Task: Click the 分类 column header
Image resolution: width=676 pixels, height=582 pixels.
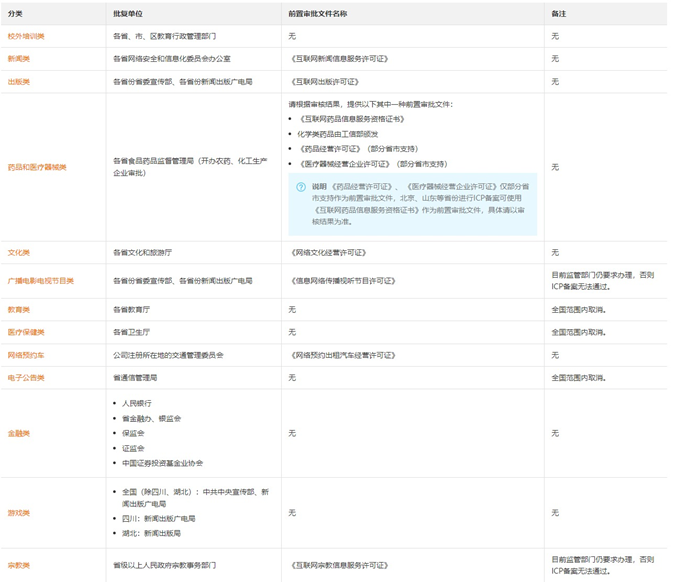Action: pyautogui.click(x=15, y=14)
